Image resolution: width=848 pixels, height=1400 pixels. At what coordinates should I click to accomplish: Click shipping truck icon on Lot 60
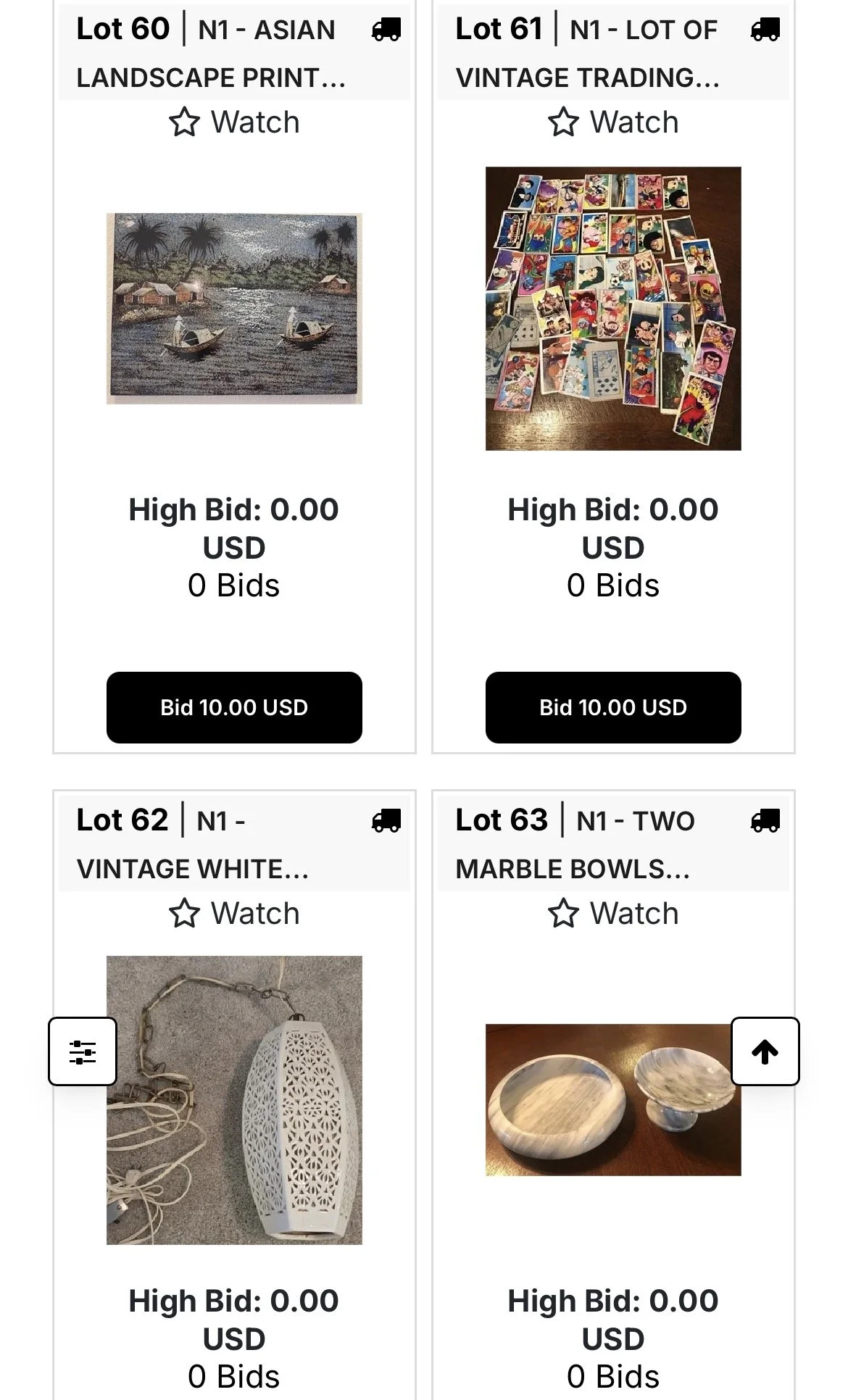[x=386, y=30]
